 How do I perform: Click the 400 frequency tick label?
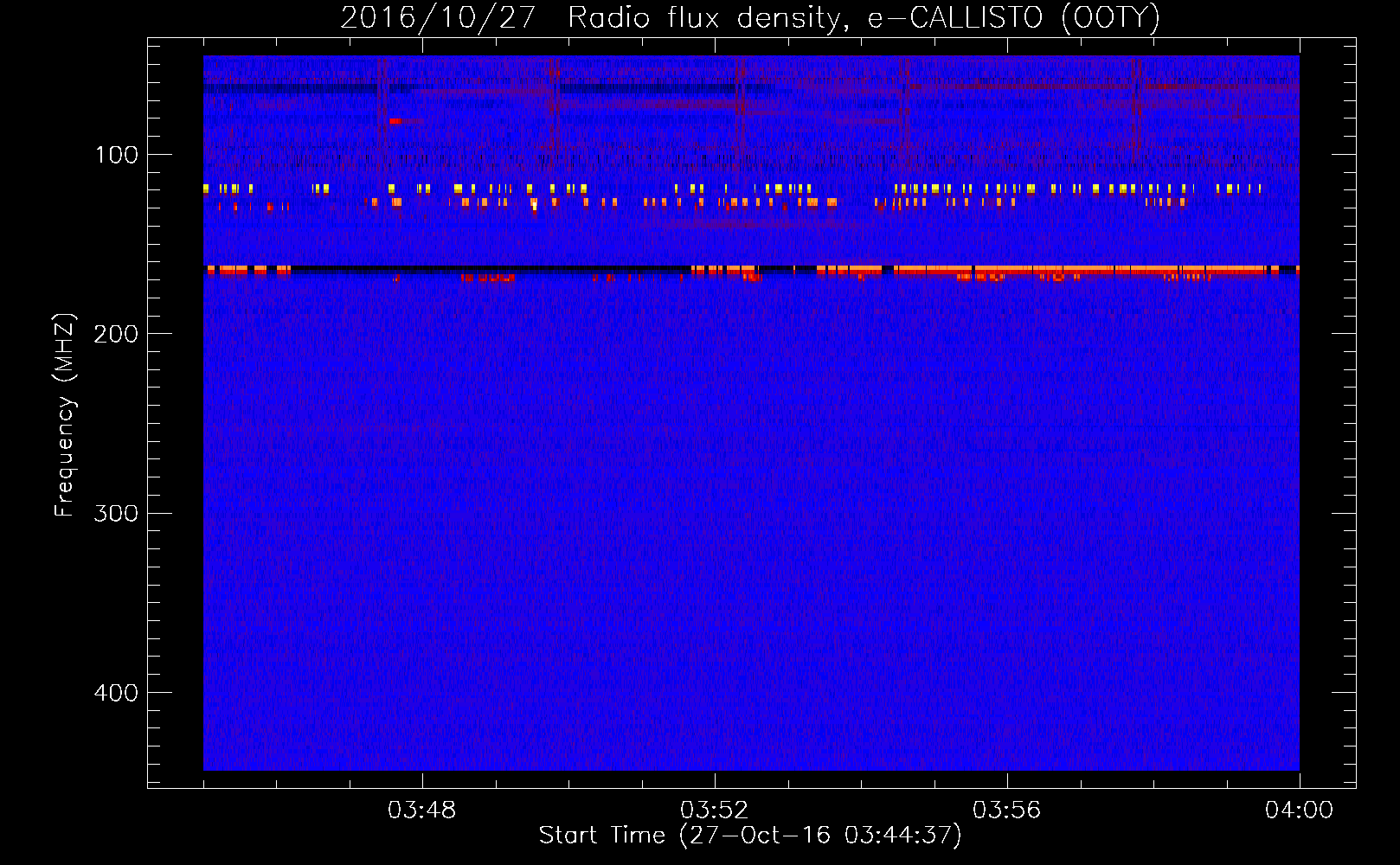point(116,693)
